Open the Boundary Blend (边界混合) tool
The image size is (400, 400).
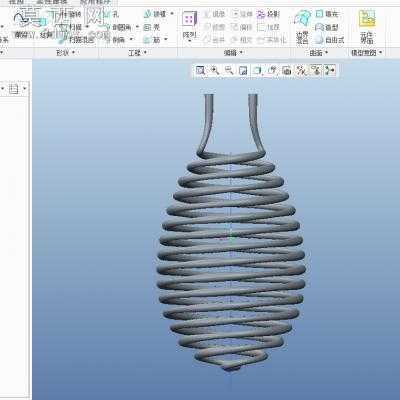(303, 27)
